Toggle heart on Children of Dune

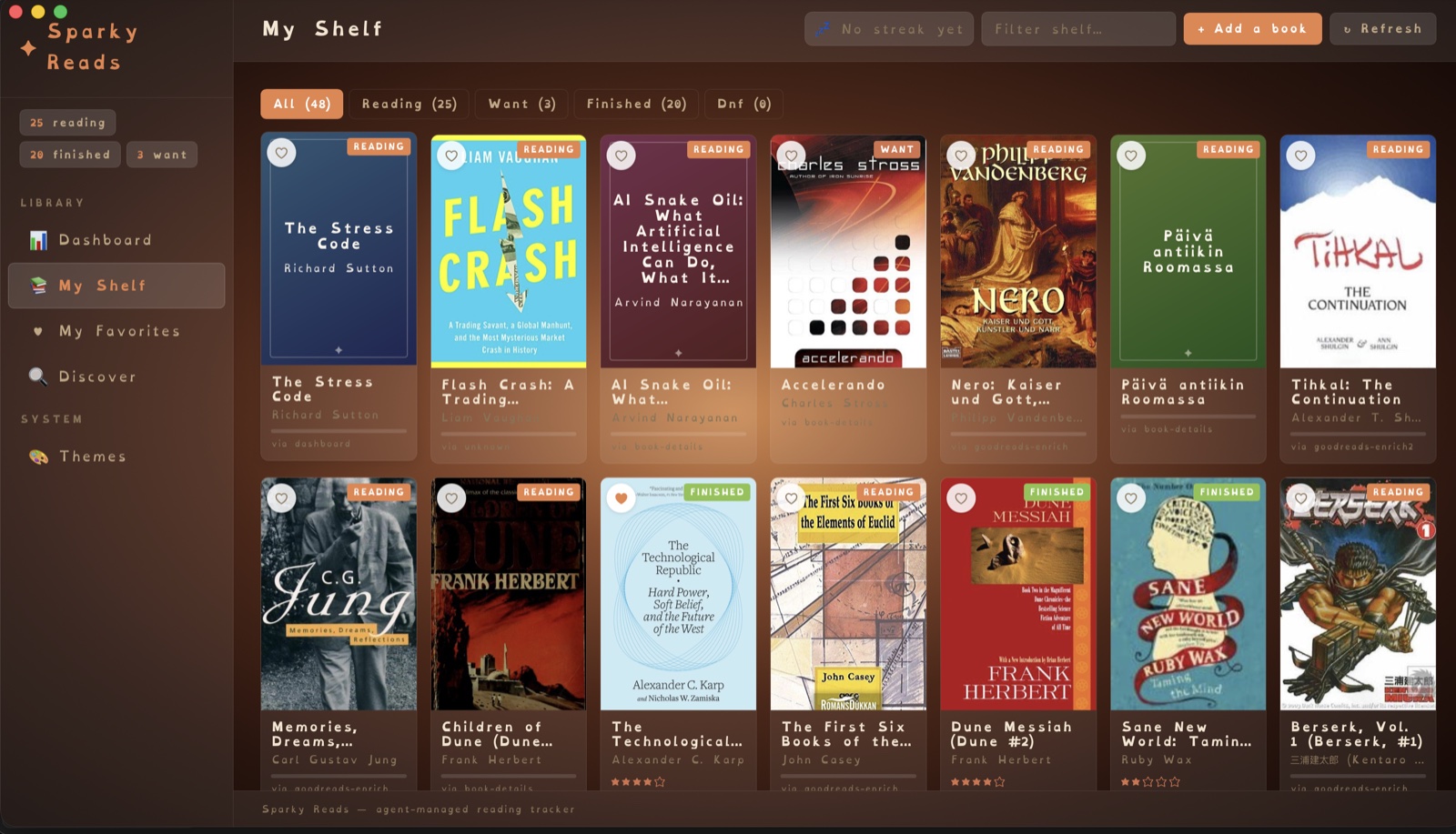[x=451, y=497]
